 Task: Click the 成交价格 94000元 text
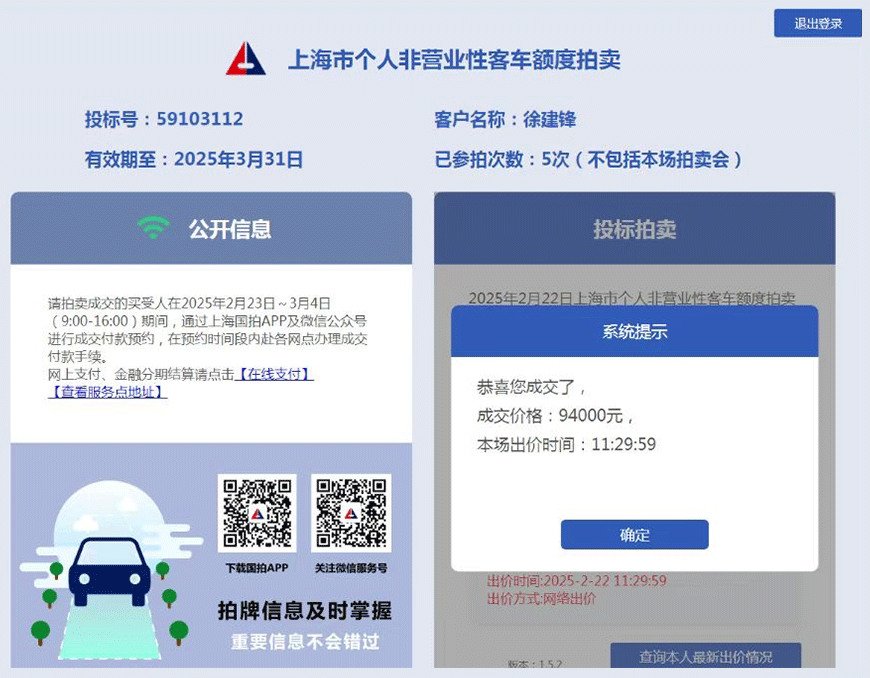pyautogui.click(x=554, y=416)
